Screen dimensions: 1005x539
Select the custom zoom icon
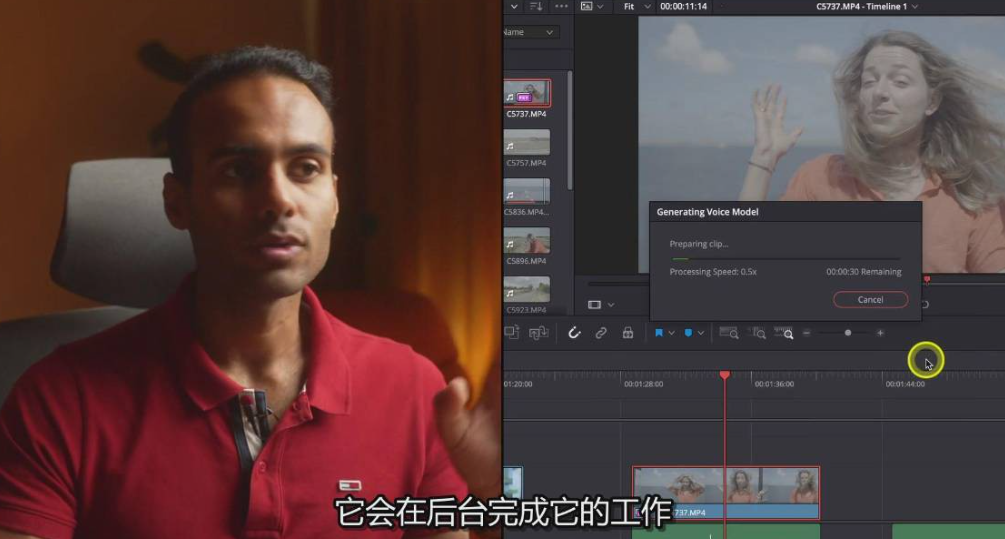coord(787,333)
